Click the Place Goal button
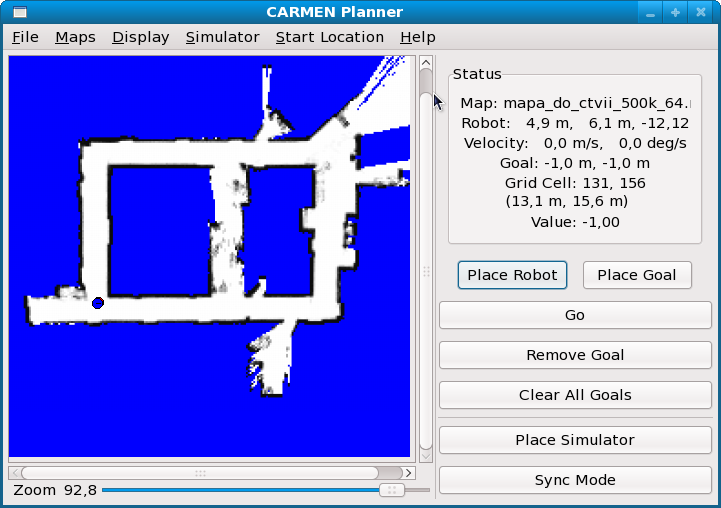Viewport: 721px width, 508px height. pos(637,275)
